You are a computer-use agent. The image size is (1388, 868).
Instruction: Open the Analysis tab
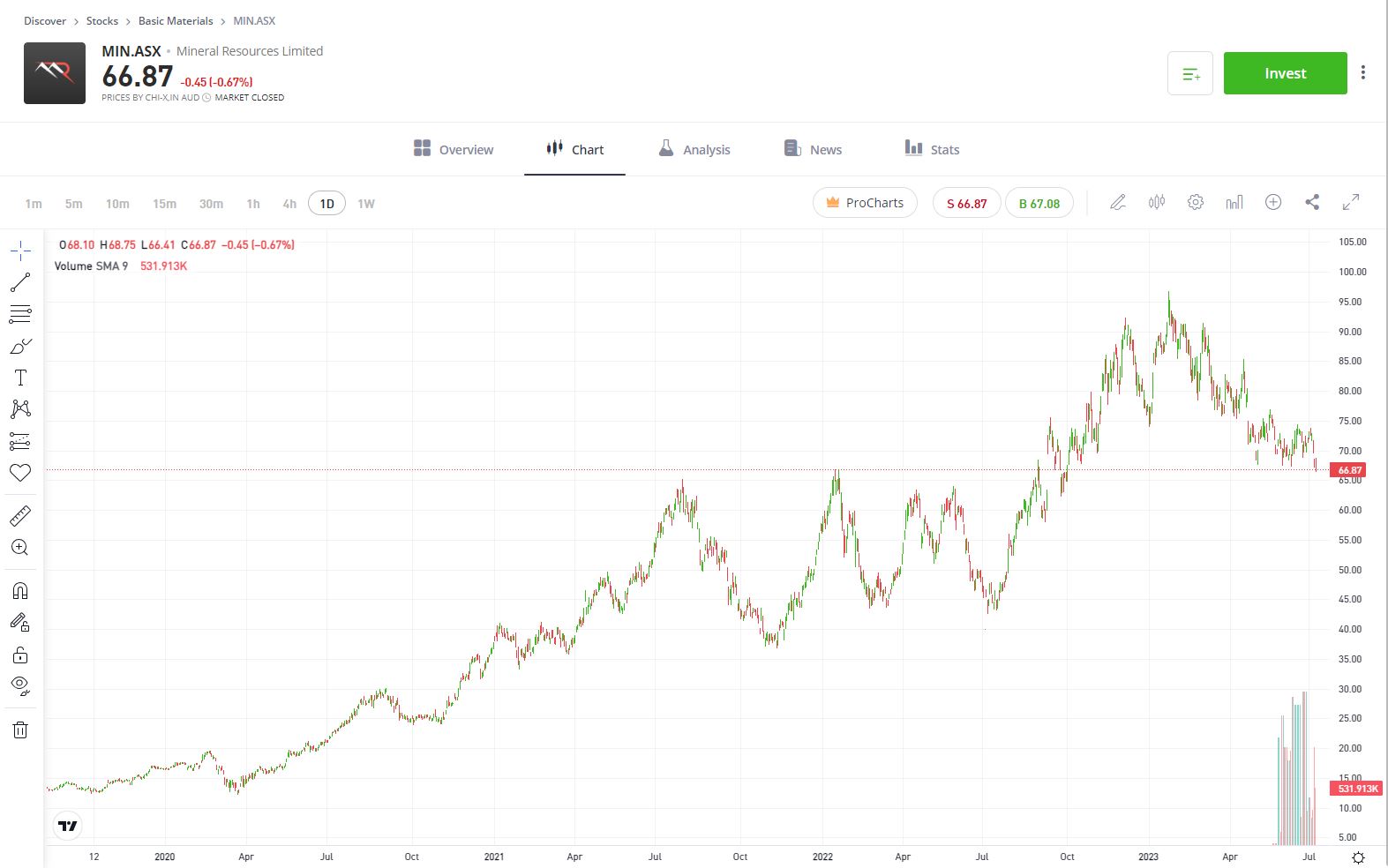pyautogui.click(x=694, y=149)
